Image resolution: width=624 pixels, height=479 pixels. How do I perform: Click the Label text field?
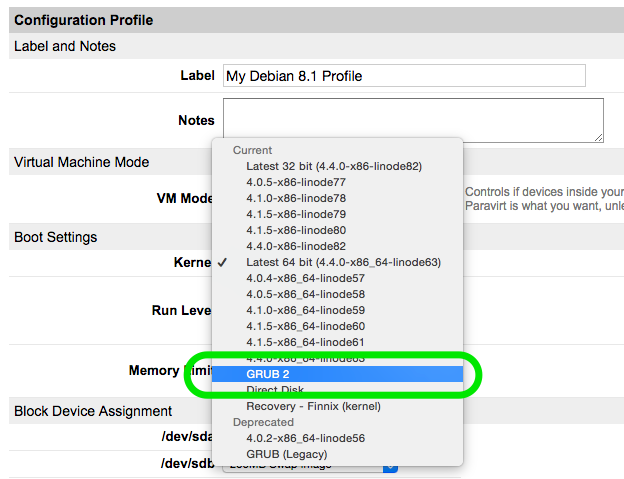coord(404,76)
